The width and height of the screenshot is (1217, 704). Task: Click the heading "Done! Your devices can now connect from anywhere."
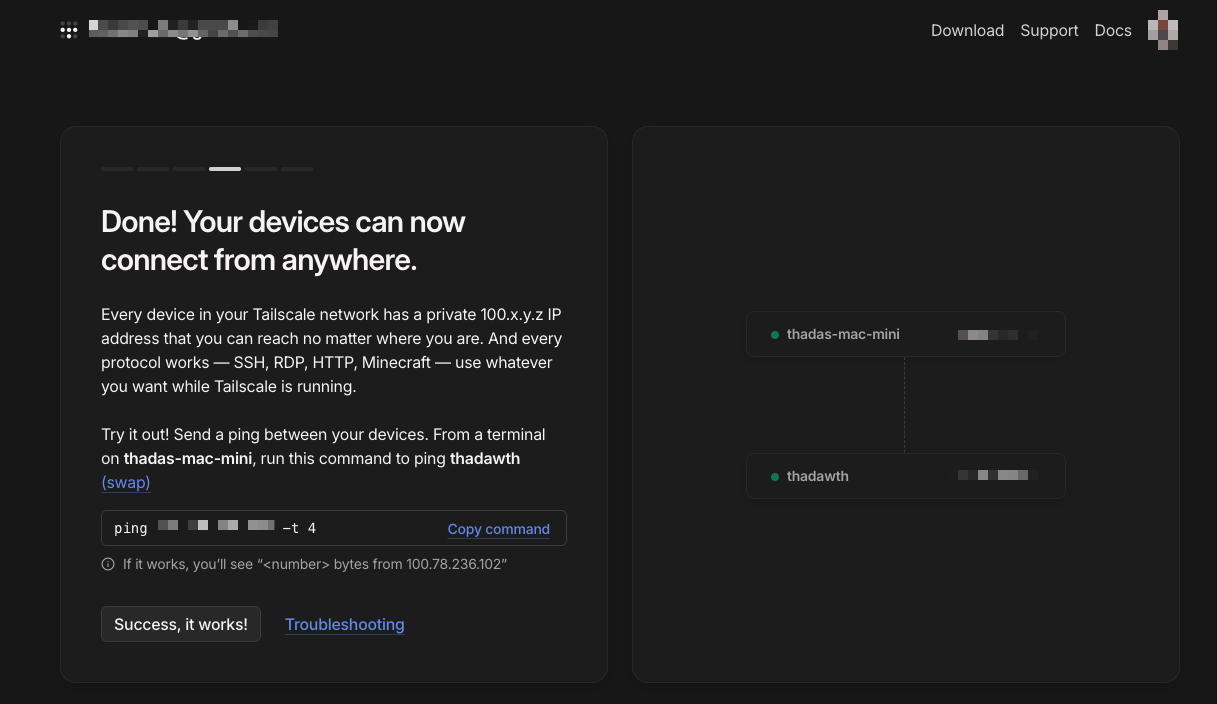click(284, 240)
